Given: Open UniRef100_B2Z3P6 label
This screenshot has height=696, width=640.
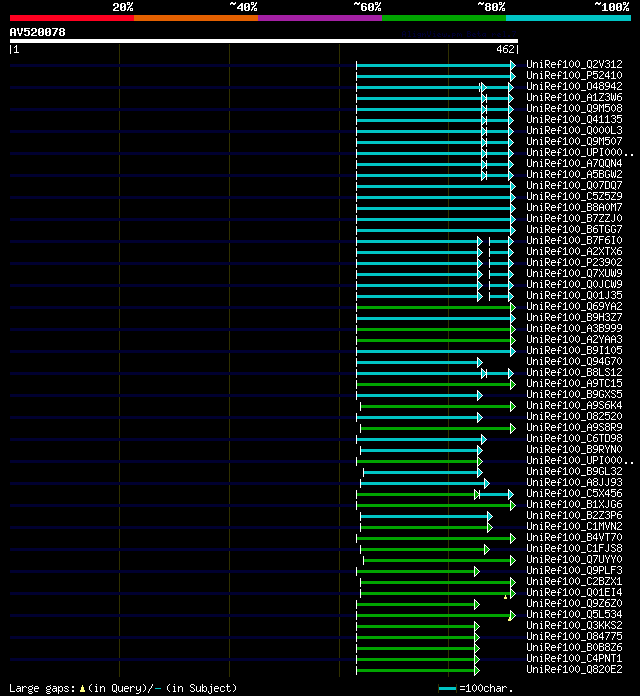Looking at the screenshot, I should pos(574,515).
